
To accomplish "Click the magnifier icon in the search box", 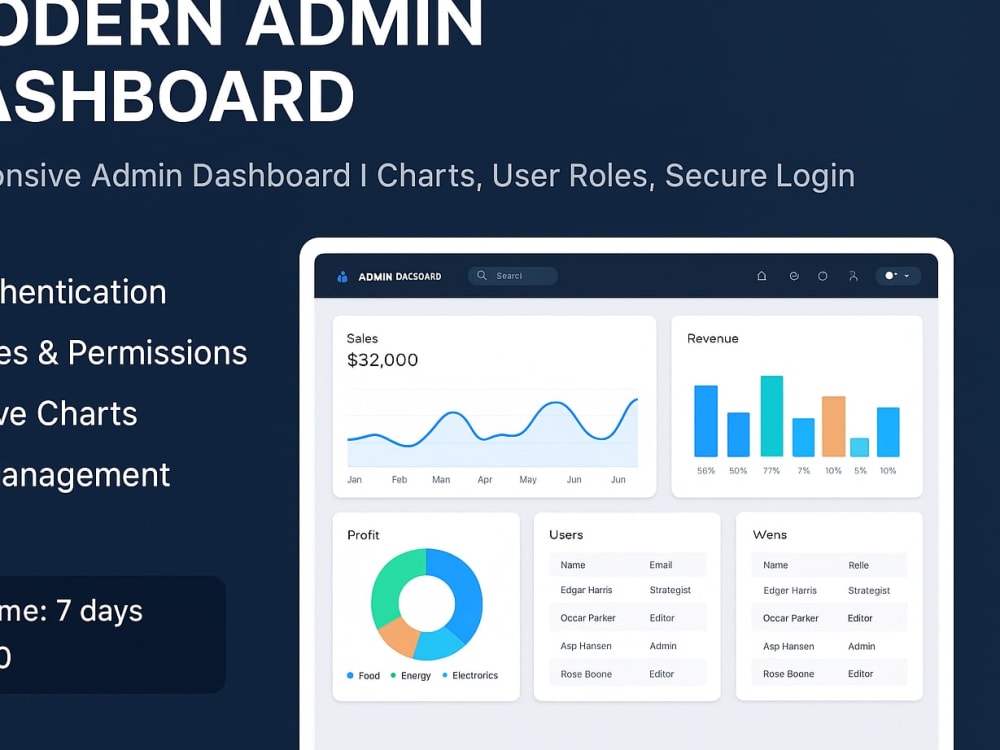I will click(x=482, y=276).
